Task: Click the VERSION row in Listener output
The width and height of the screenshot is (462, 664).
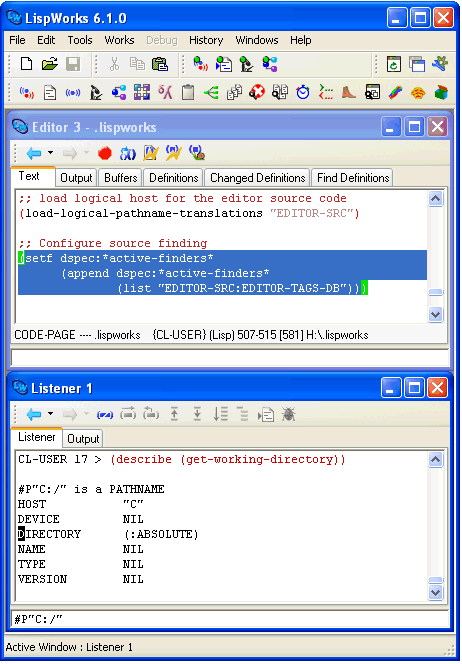Action: pos(80,579)
